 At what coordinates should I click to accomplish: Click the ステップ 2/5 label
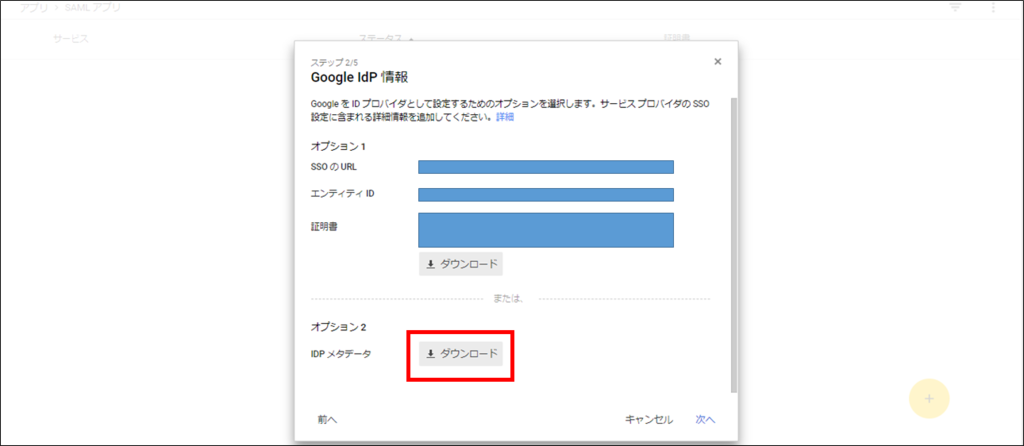pos(334,63)
